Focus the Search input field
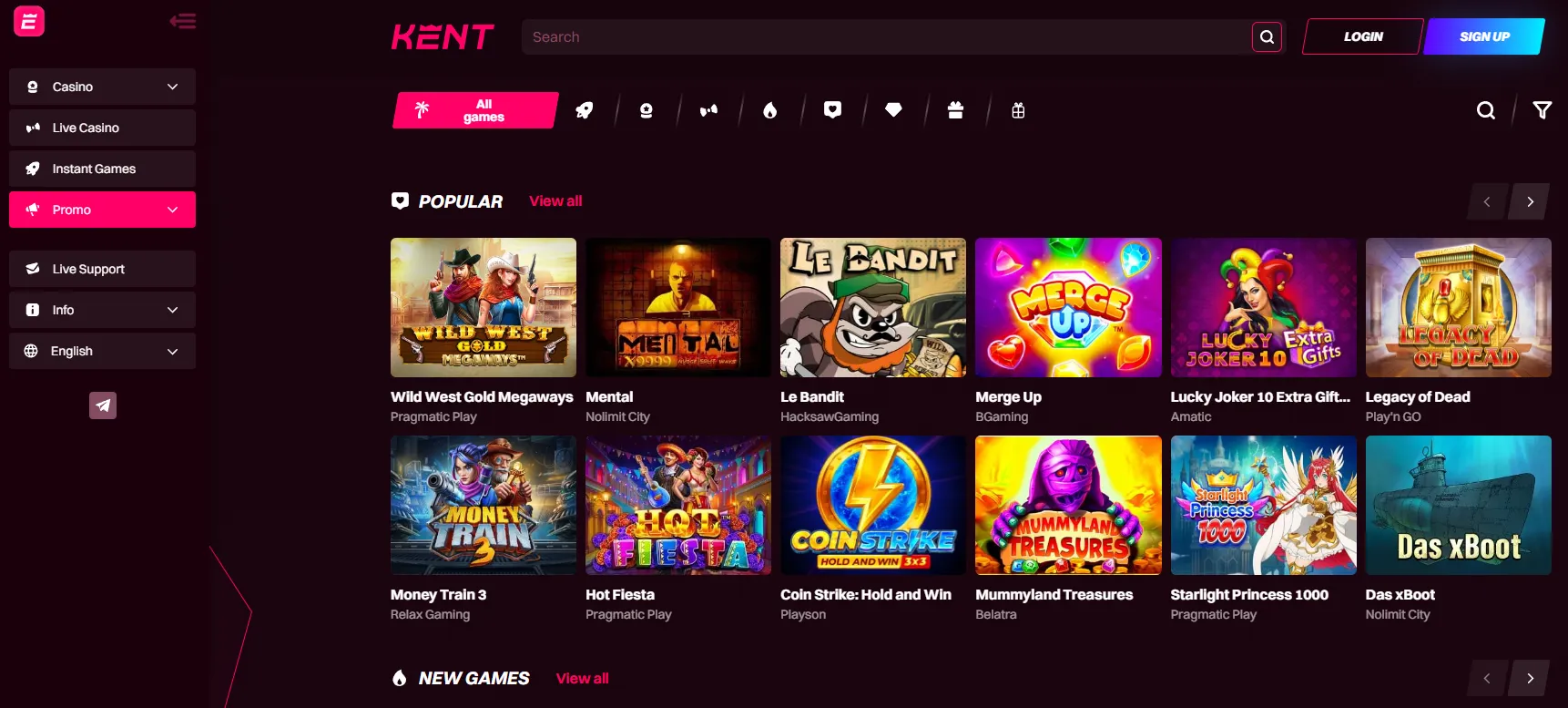The width and height of the screenshot is (1568, 708). (886, 37)
